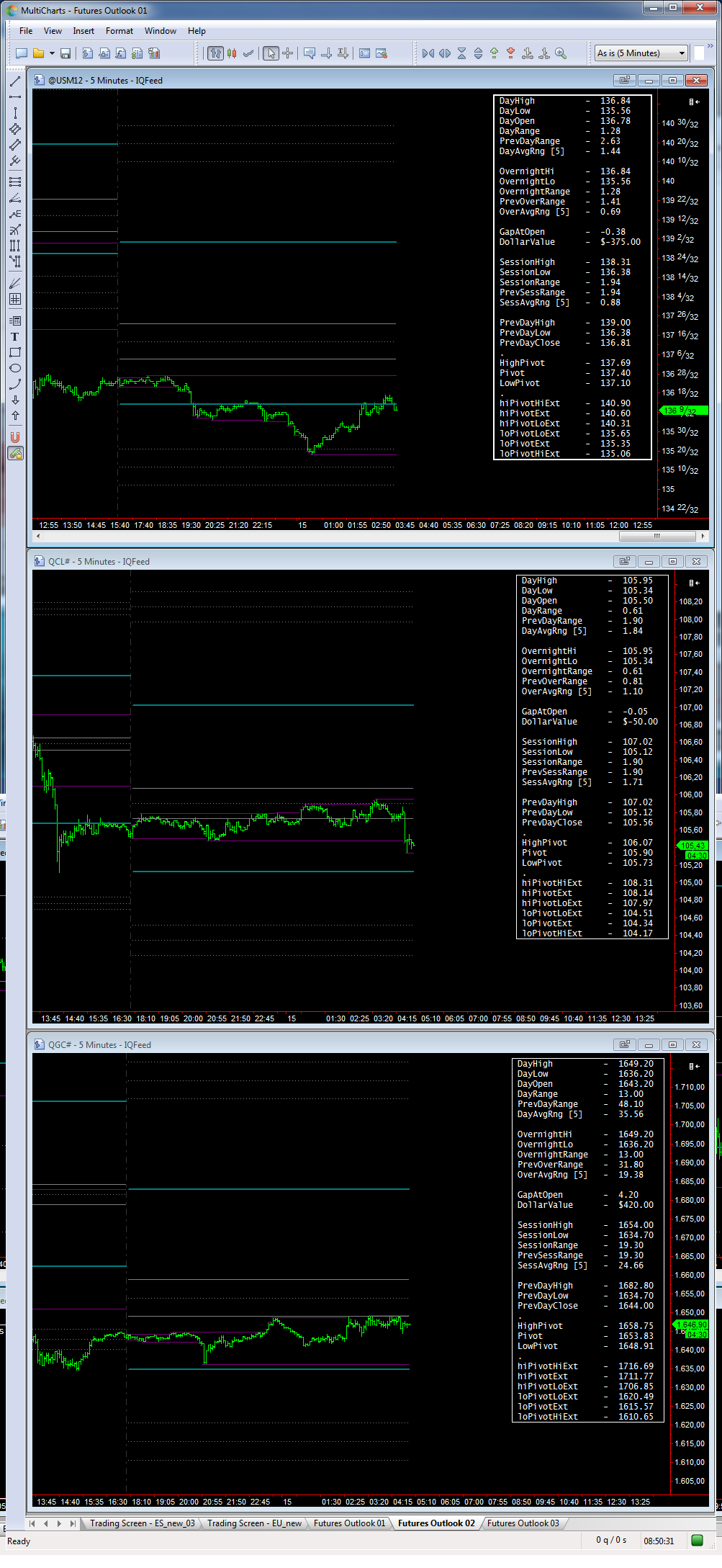Click the last workspace tab navigation arrow
The width and height of the screenshot is (722, 1568).
click(x=73, y=1523)
